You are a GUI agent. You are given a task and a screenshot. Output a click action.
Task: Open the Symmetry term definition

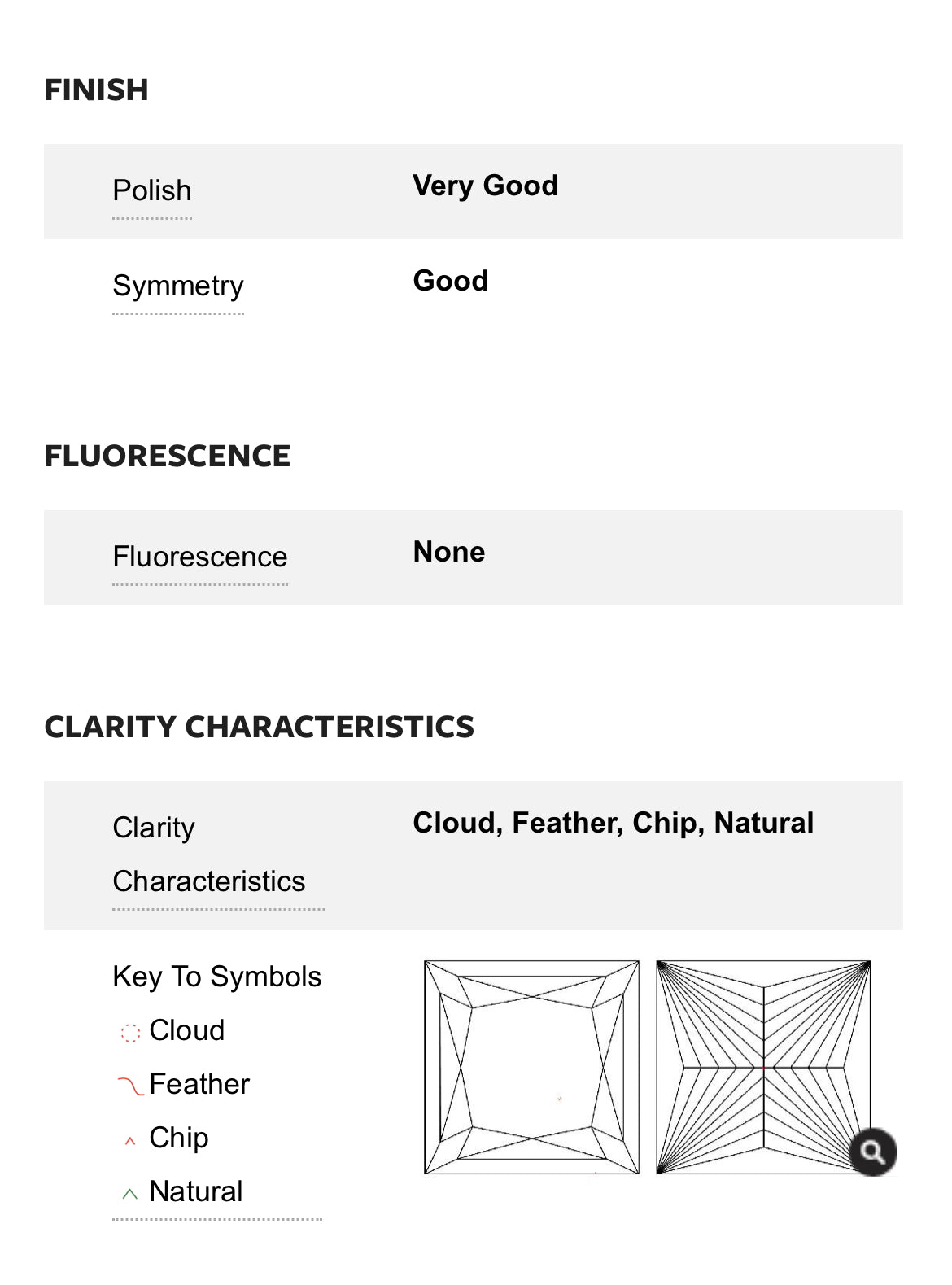(x=178, y=286)
